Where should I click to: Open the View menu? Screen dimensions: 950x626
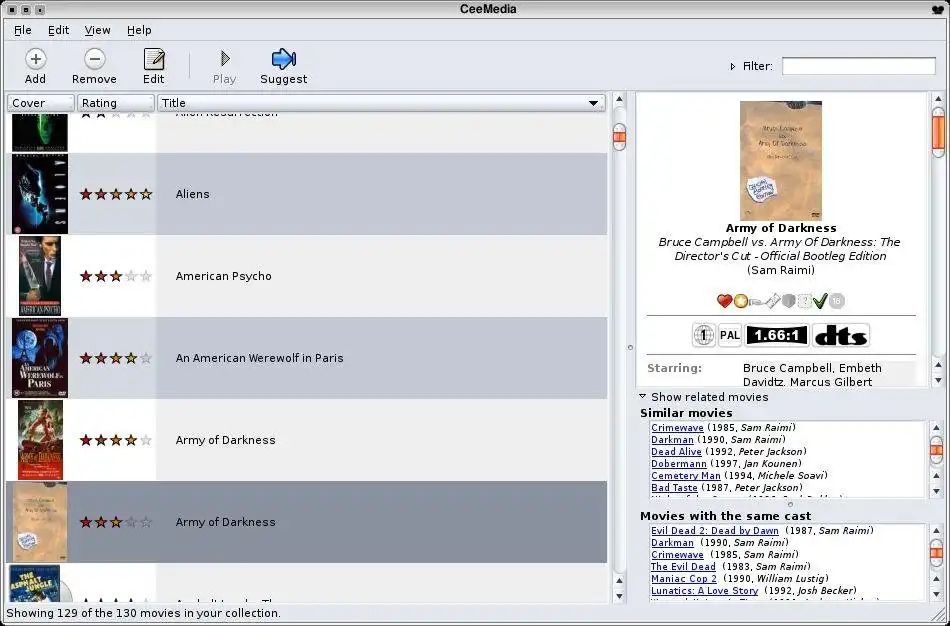97,30
